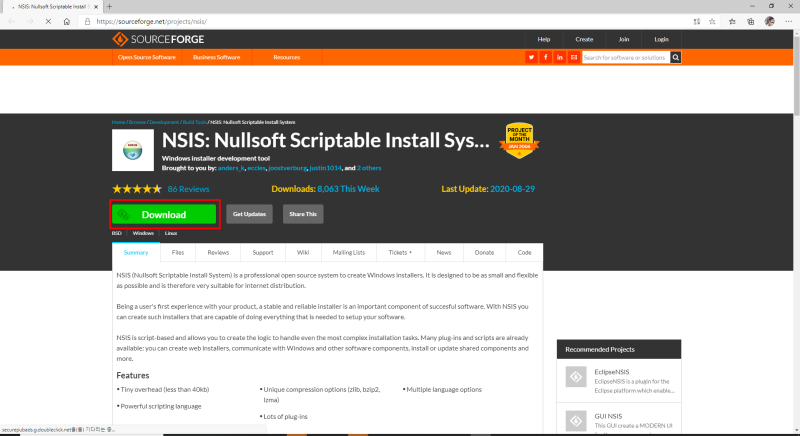Switch to the Wiki tab
800x436 pixels.
click(x=303, y=252)
